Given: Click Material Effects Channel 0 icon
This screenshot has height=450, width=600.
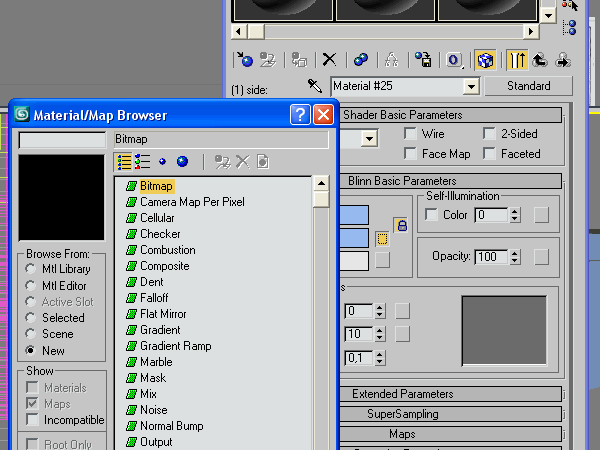Looking at the screenshot, I should coord(454,60).
